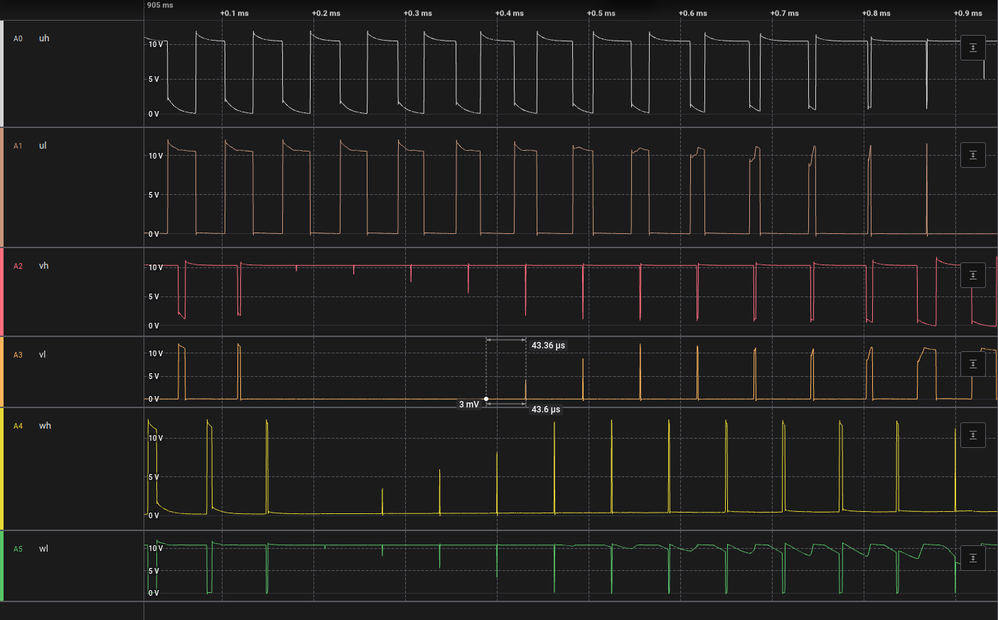The width and height of the screenshot is (998, 620).
Task: Click the '+0.5 ms' time ruler label
Action: [x=601, y=13]
